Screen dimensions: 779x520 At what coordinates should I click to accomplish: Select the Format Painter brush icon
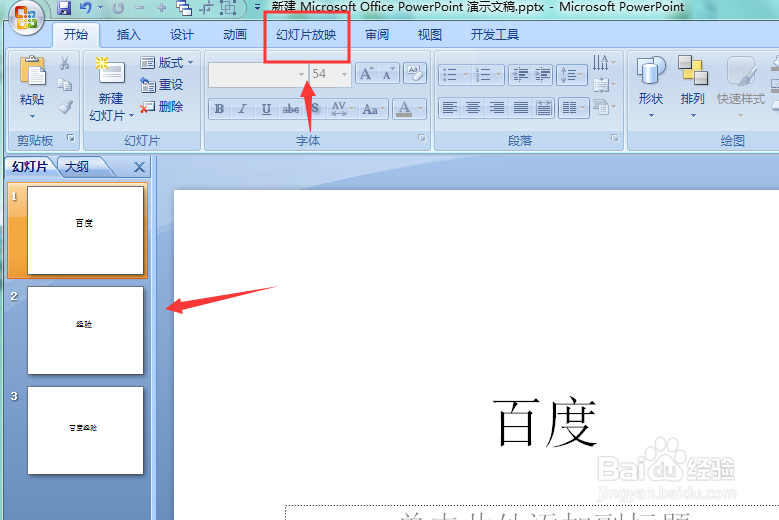(x=65, y=107)
